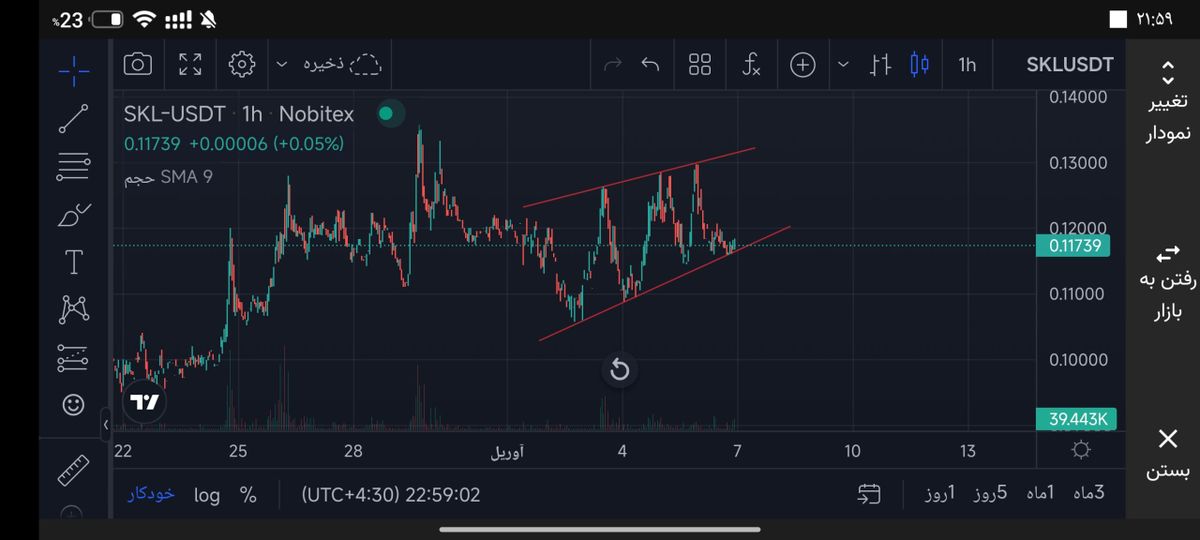The image size is (1200, 540).
Task: Toggle fullscreen chart mode
Action: point(189,64)
